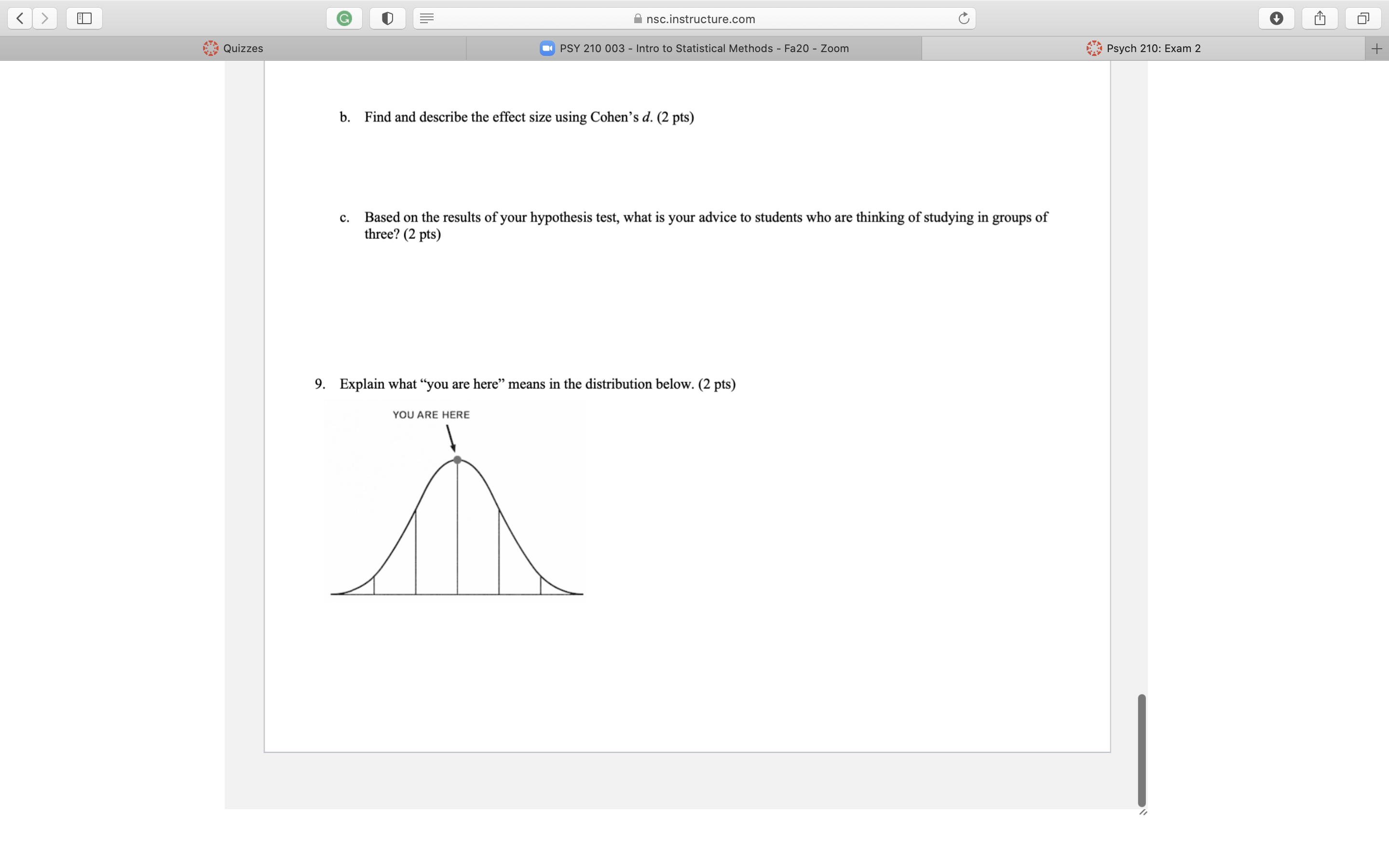Click the Cohen's d question text
1389x868 pixels.
pos(529,117)
